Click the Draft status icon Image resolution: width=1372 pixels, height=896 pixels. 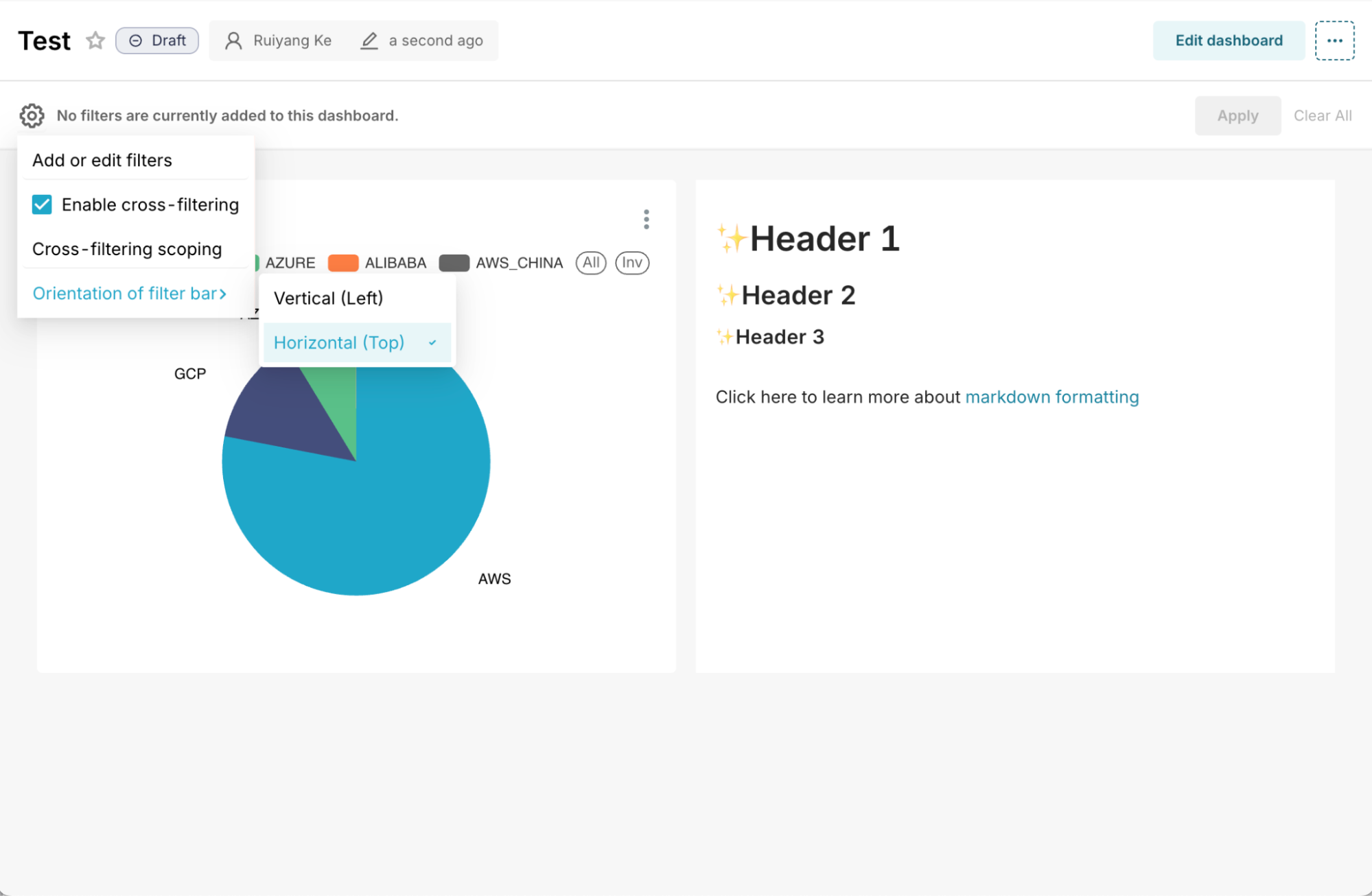135,40
